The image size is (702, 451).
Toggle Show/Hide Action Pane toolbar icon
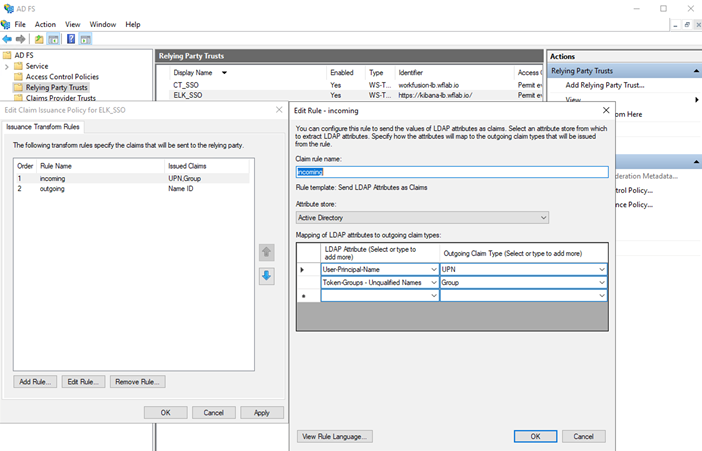86,39
